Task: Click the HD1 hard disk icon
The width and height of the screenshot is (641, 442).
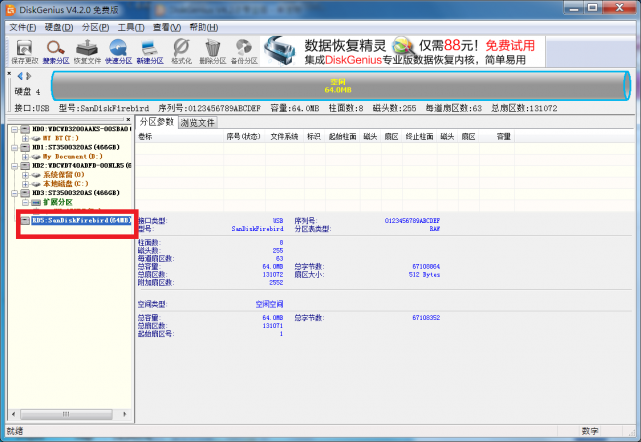Action: (25, 147)
